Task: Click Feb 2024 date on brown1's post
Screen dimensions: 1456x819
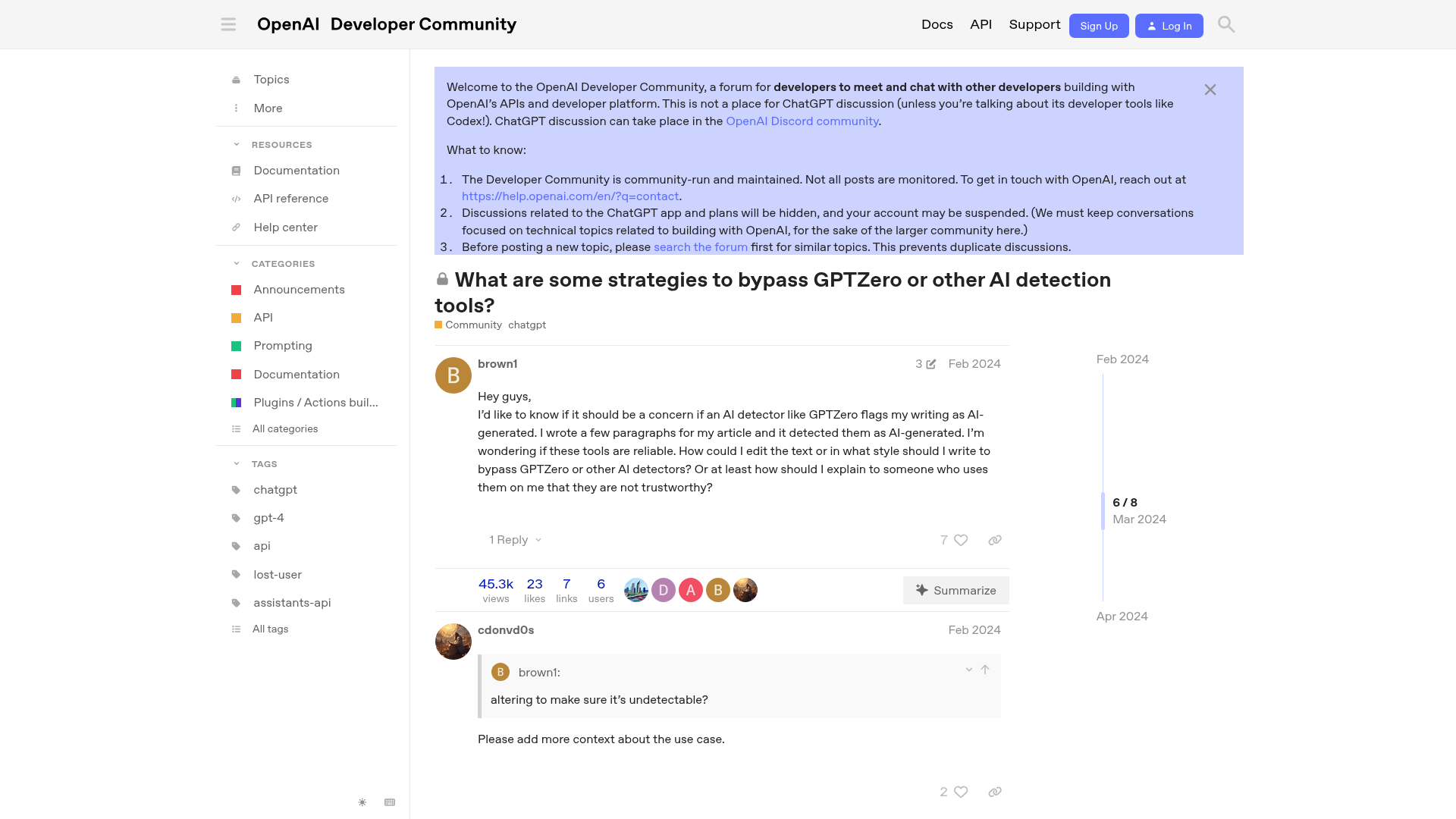Action: coord(974,364)
